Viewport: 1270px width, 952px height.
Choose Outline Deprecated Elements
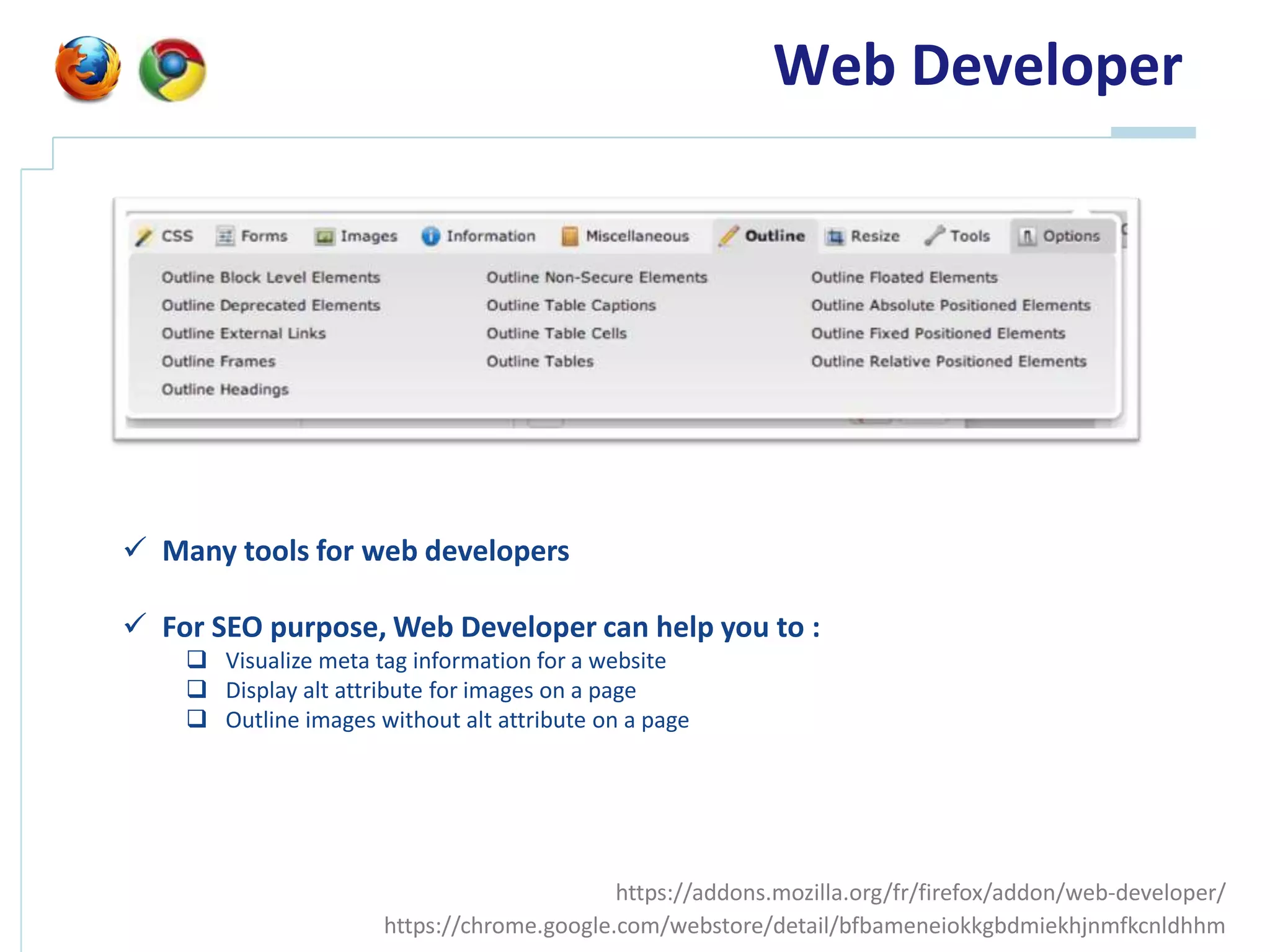tap(271, 306)
